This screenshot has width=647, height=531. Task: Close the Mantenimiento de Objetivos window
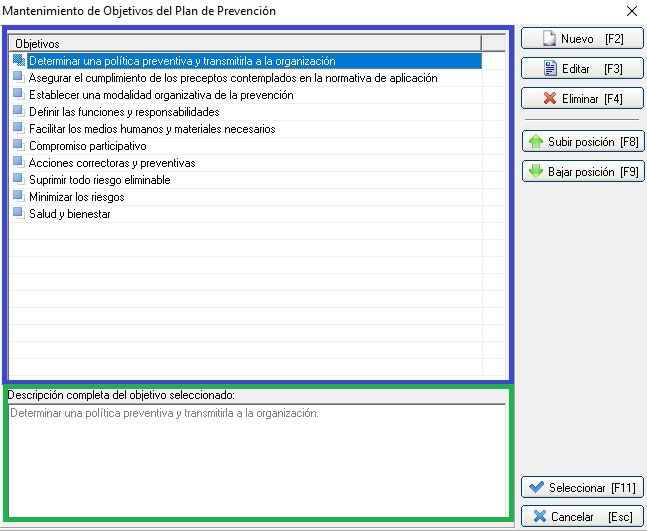click(x=631, y=11)
